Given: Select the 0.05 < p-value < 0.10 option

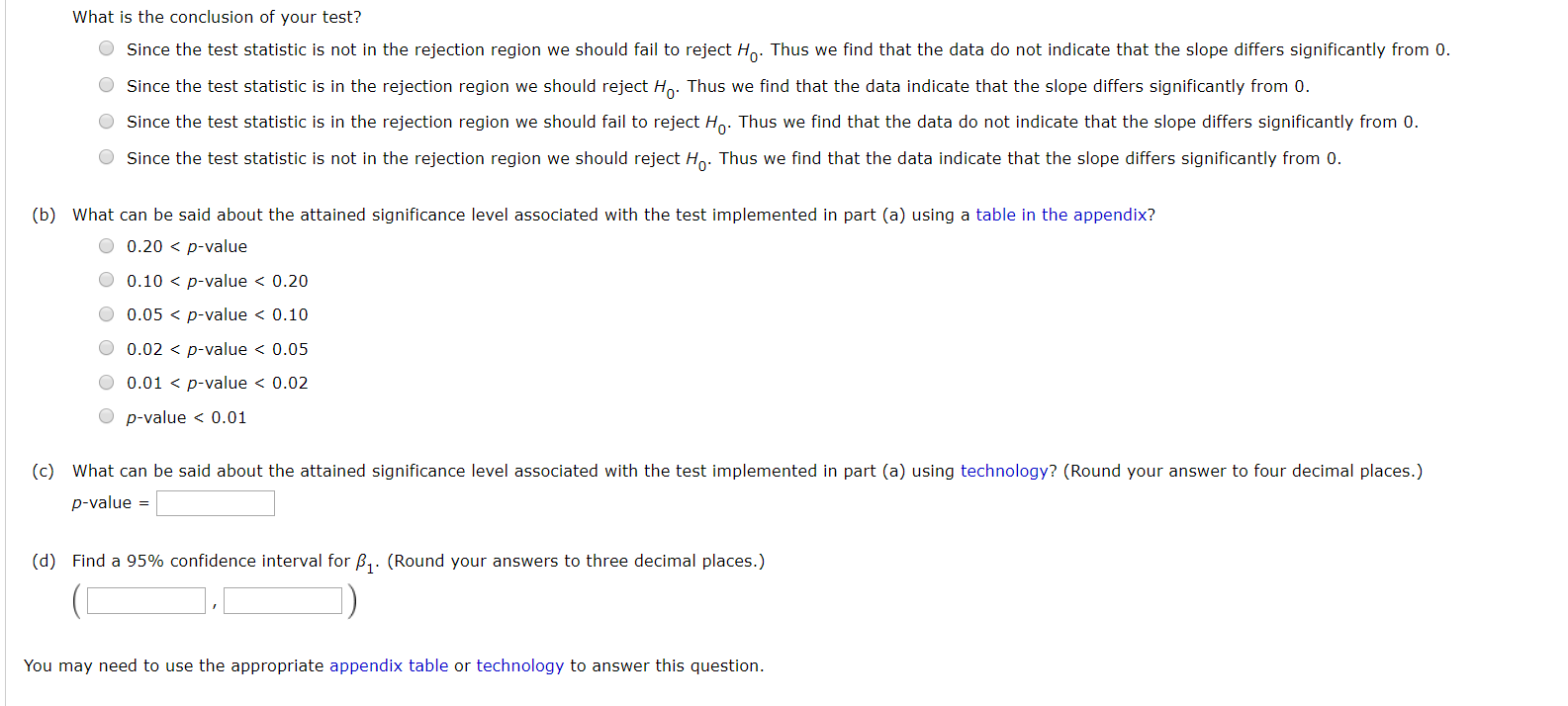Looking at the screenshot, I should point(106,313).
